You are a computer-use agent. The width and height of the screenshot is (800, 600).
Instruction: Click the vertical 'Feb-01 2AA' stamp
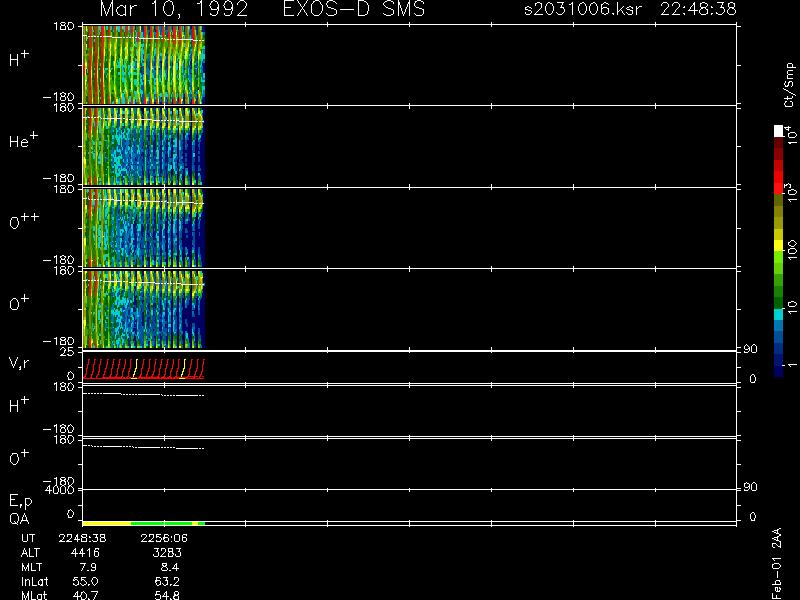[776, 563]
